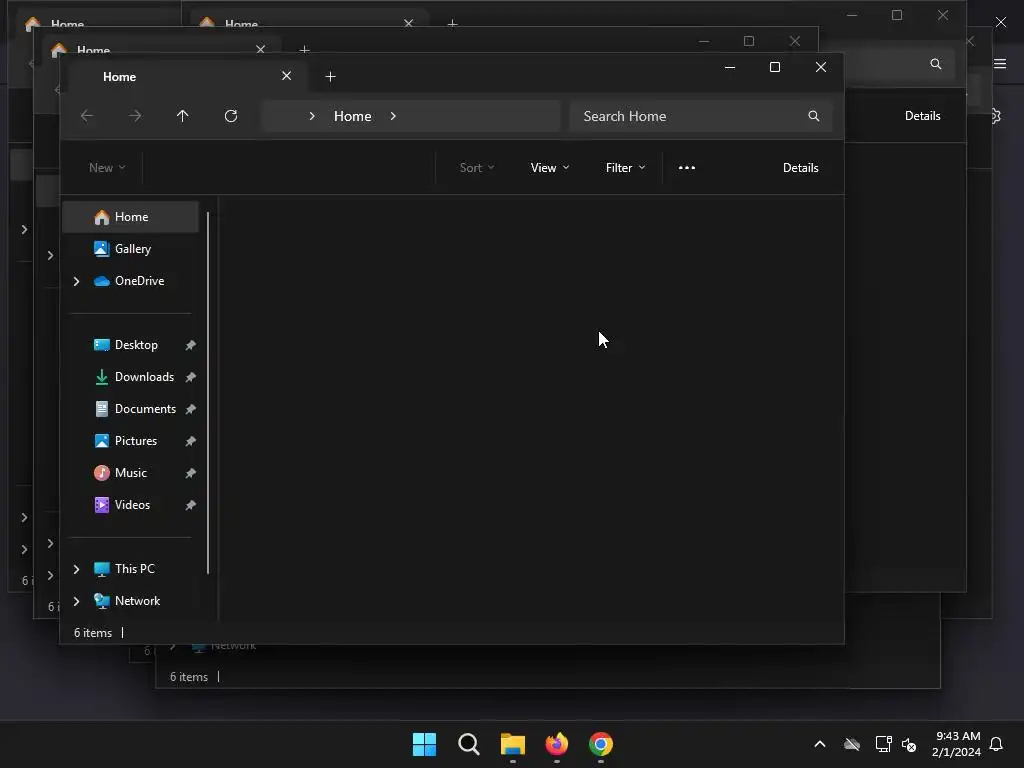Image resolution: width=1024 pixels, height=768 pixels.
Task: Open the pinned Videos folder
Action: pos(131,505)
